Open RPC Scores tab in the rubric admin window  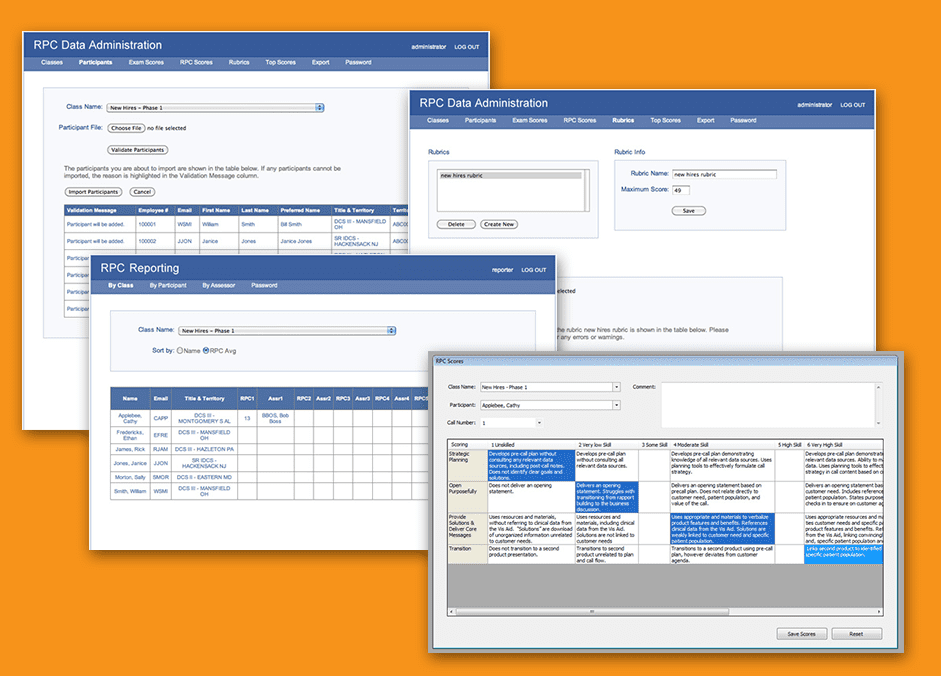(580, 121)
